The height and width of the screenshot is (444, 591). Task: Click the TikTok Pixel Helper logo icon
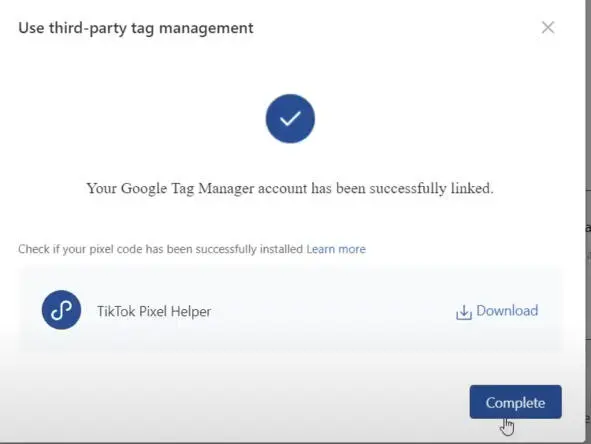pyautogui.click(x=61, y=310)
